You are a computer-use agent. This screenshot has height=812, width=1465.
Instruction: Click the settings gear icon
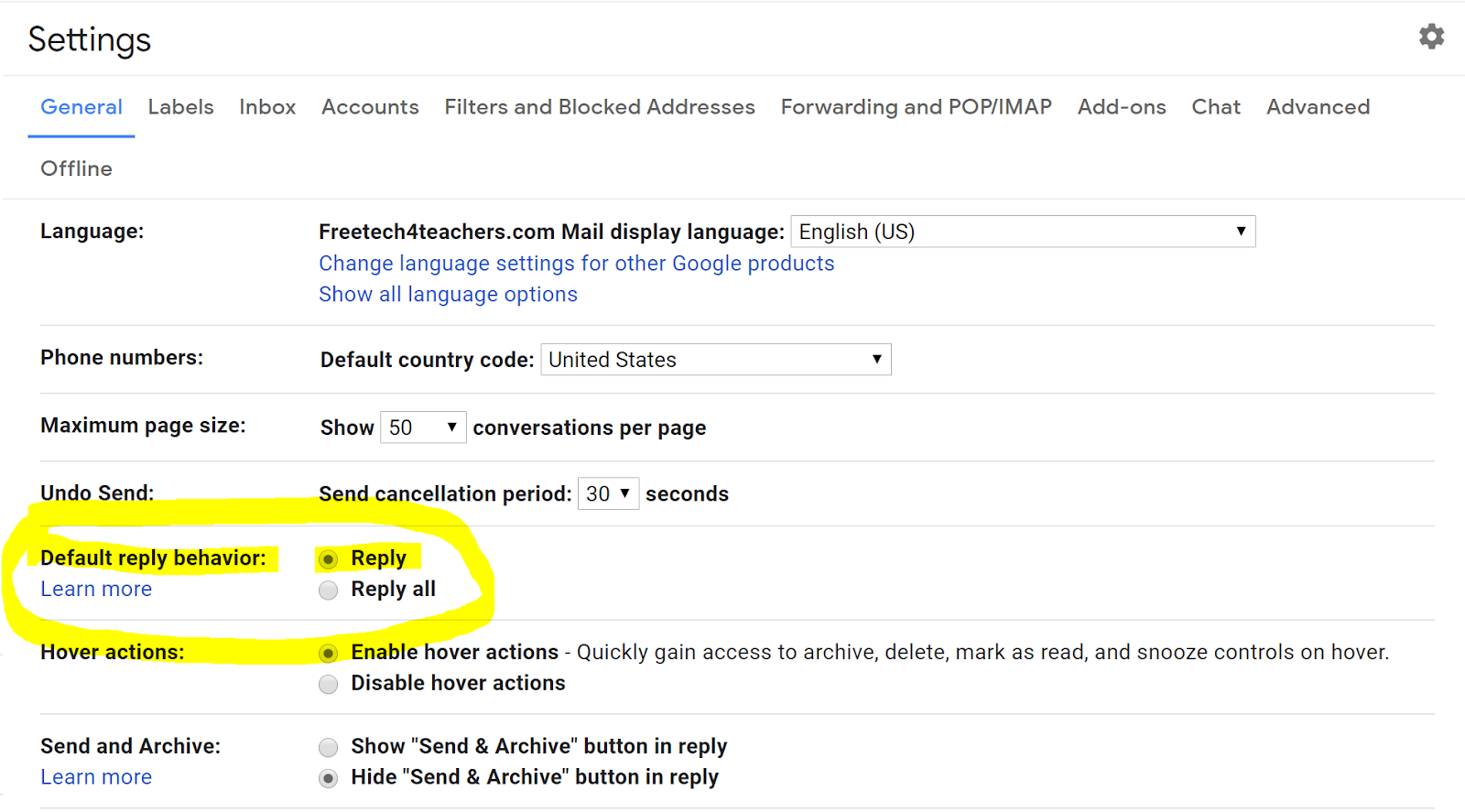pos(1431,37)
